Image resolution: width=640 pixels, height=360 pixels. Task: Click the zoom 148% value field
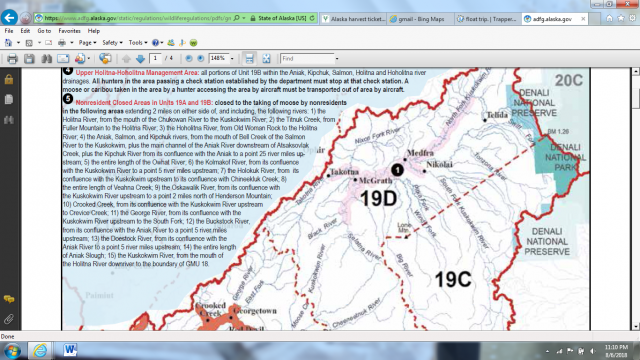(x=218, y=58)
